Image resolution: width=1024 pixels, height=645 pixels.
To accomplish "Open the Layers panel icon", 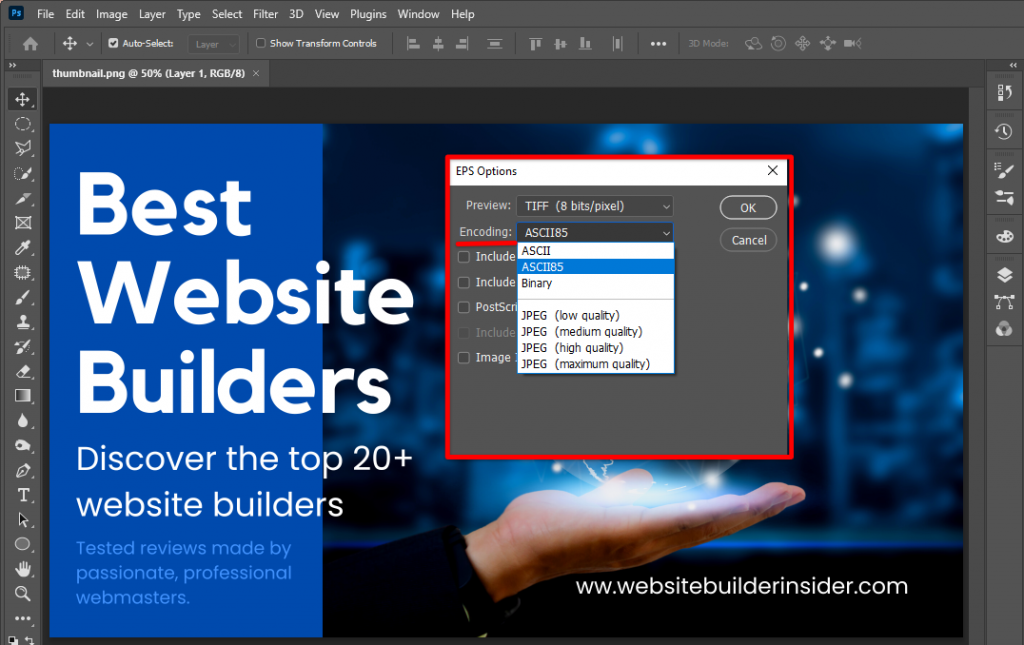I will (1004, 275).
